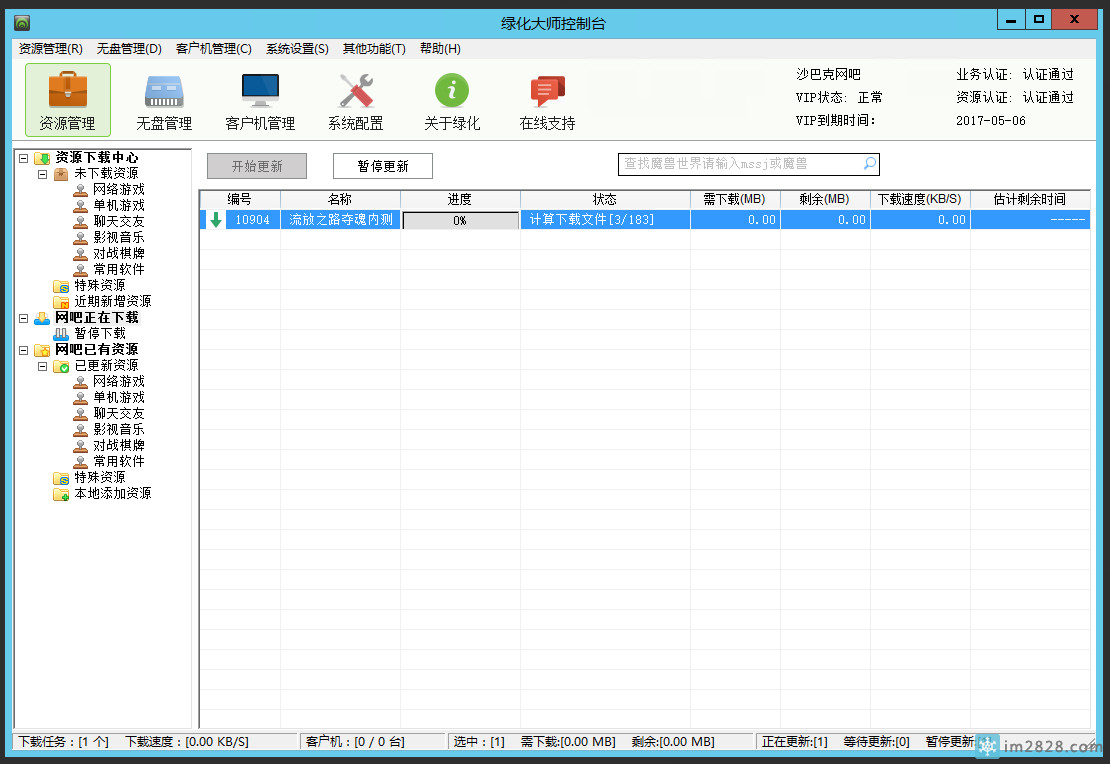Click the 暂停更新 button
Viewport: 1110px width, 764px height.
tap(382, 166)
